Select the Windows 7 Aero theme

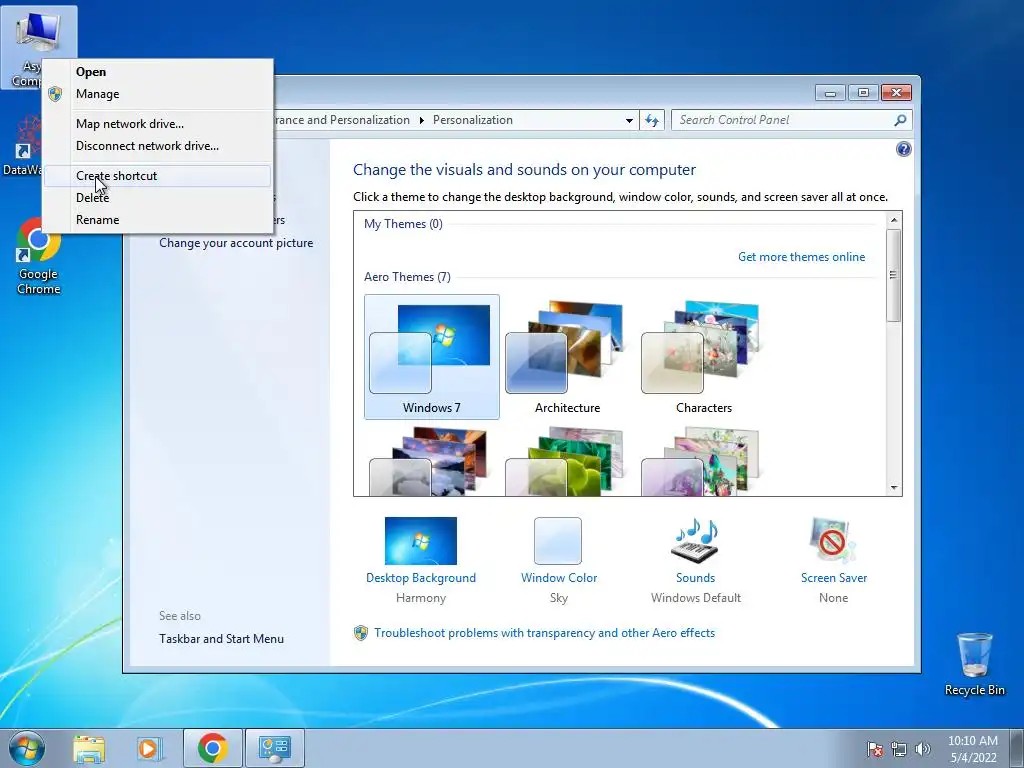pyautogui.click(x=432, y=357)
